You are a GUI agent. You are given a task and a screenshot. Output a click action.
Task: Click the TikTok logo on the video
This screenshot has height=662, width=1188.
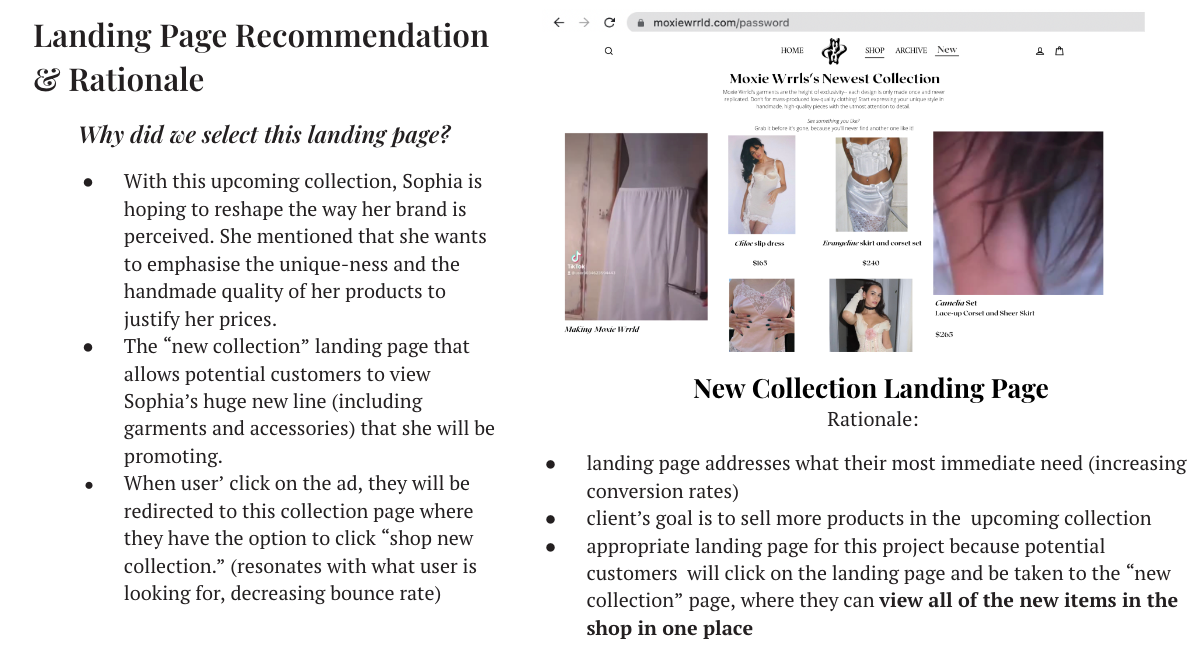tap(576, 258)
